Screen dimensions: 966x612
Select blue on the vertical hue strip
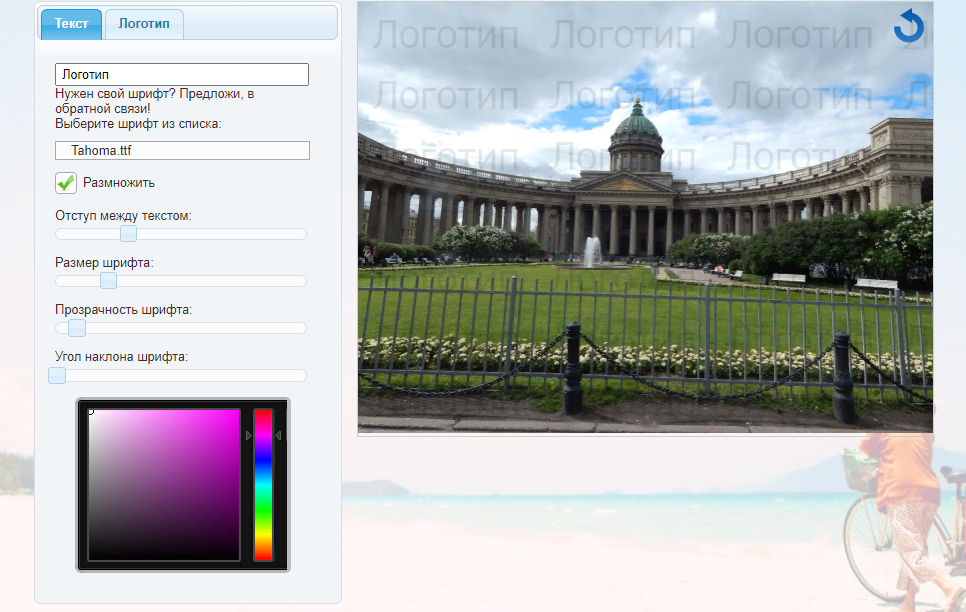click(x=263, y=460)
